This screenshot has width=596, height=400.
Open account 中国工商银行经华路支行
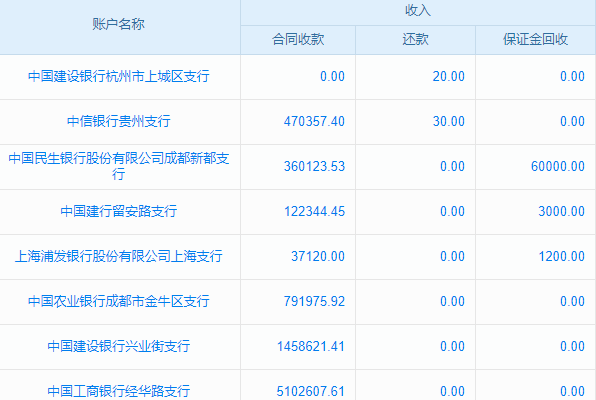[x=119, y=391]
